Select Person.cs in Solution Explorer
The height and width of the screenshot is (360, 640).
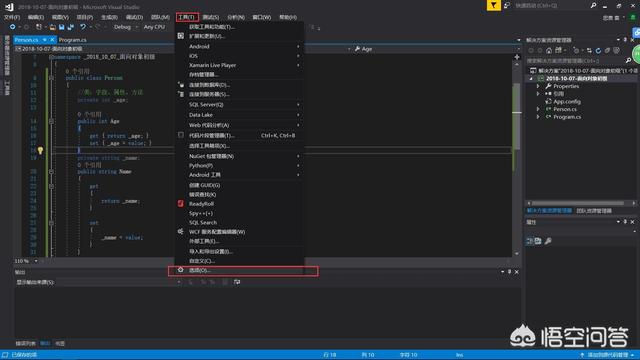(565, 109)
